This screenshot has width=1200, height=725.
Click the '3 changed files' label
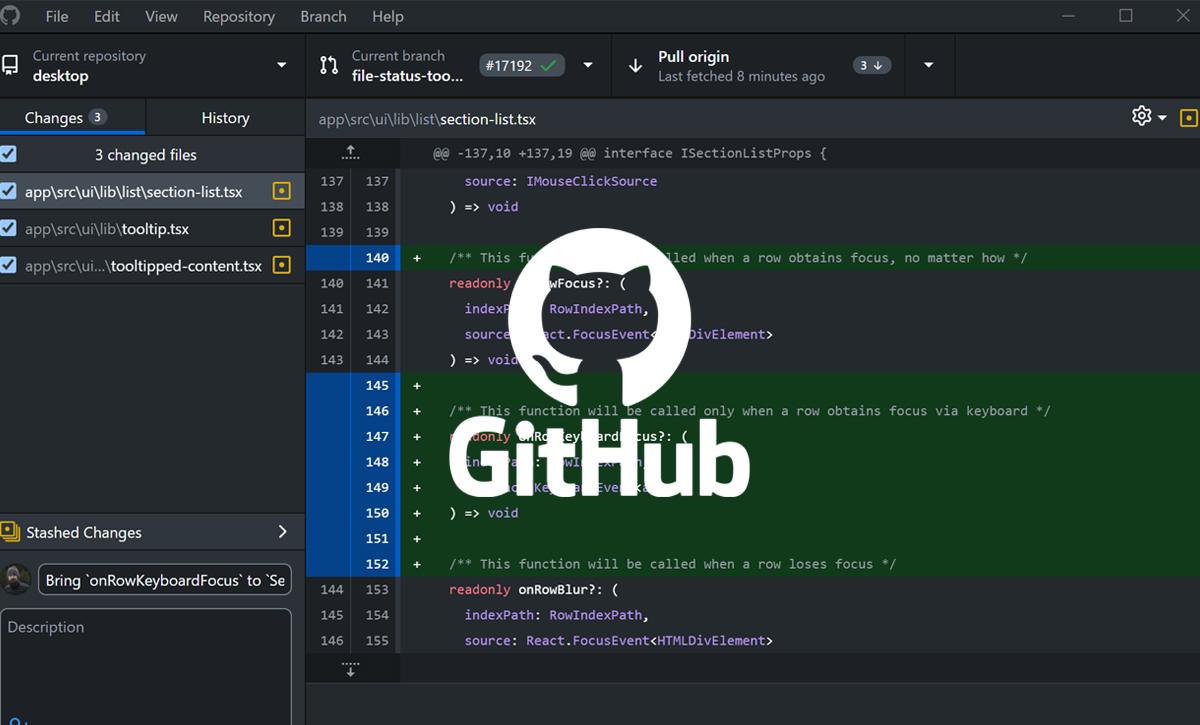point(146,155)
